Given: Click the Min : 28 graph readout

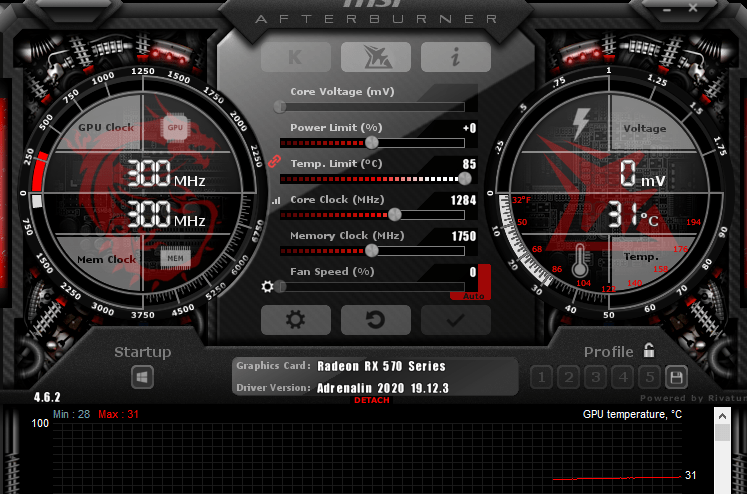Looking at the screenshot, I should [x=71, y=414].
